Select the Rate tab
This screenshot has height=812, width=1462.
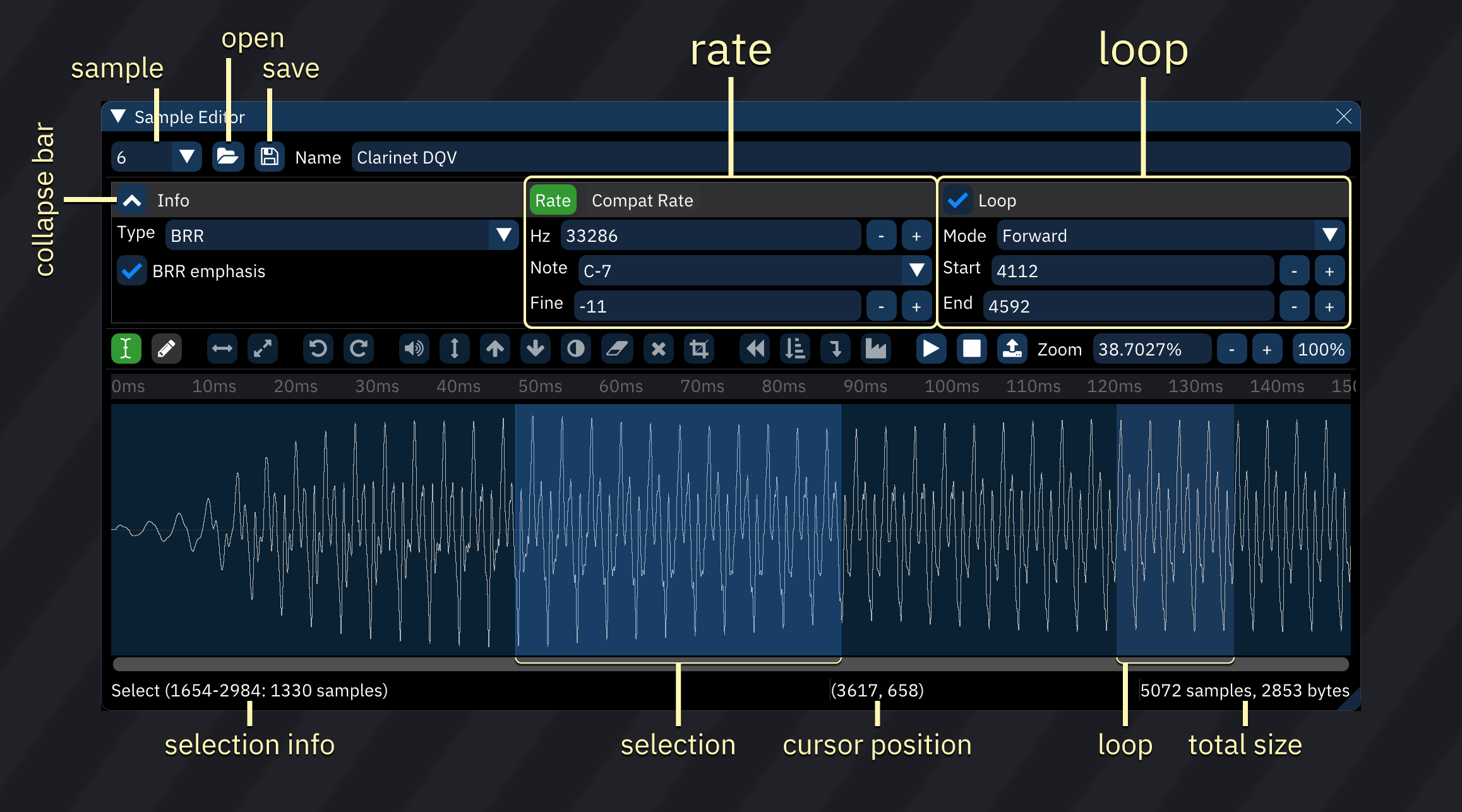click(x=553, y=201)
